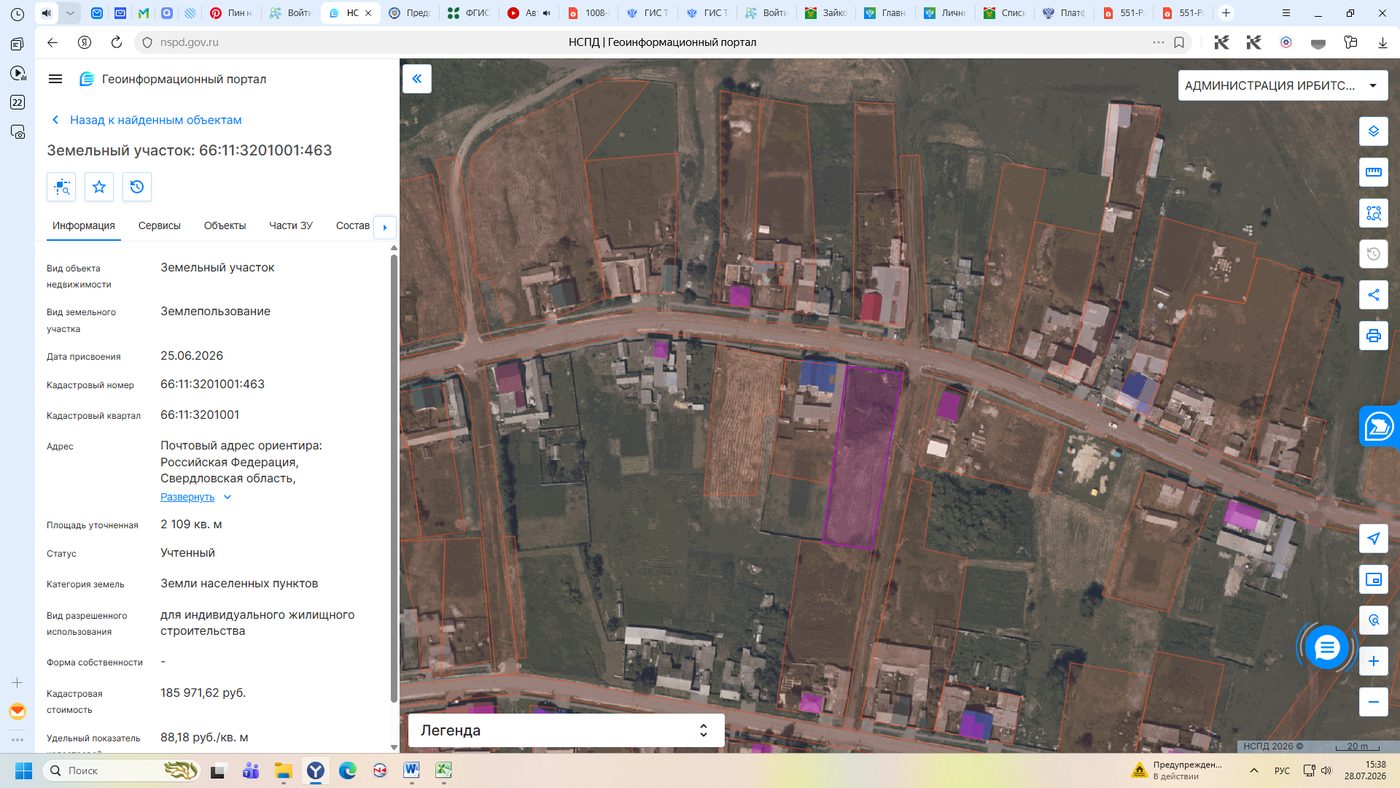Open File Explorer from the taskbar
This screenshot has width=1400, height=788.
(283, 771)
